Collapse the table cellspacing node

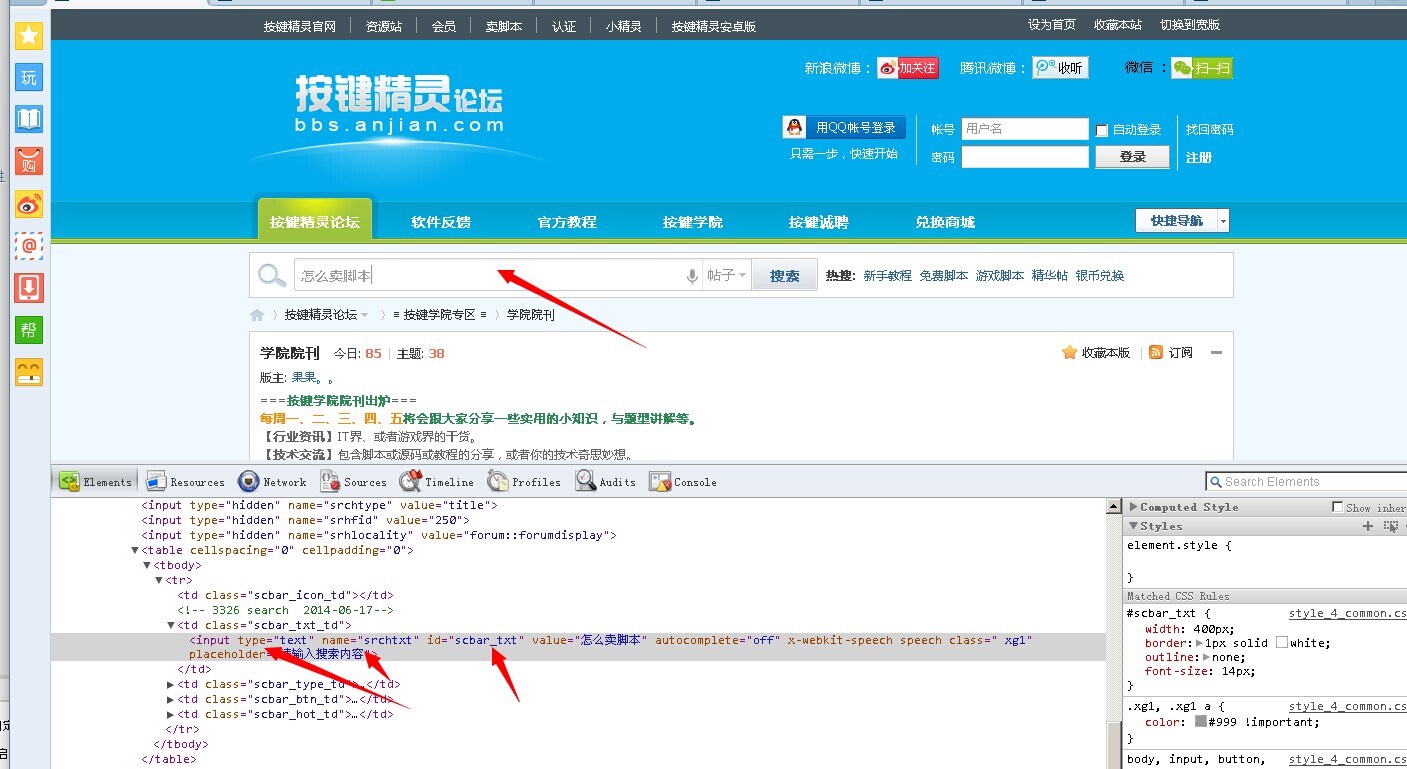point(135,550)
